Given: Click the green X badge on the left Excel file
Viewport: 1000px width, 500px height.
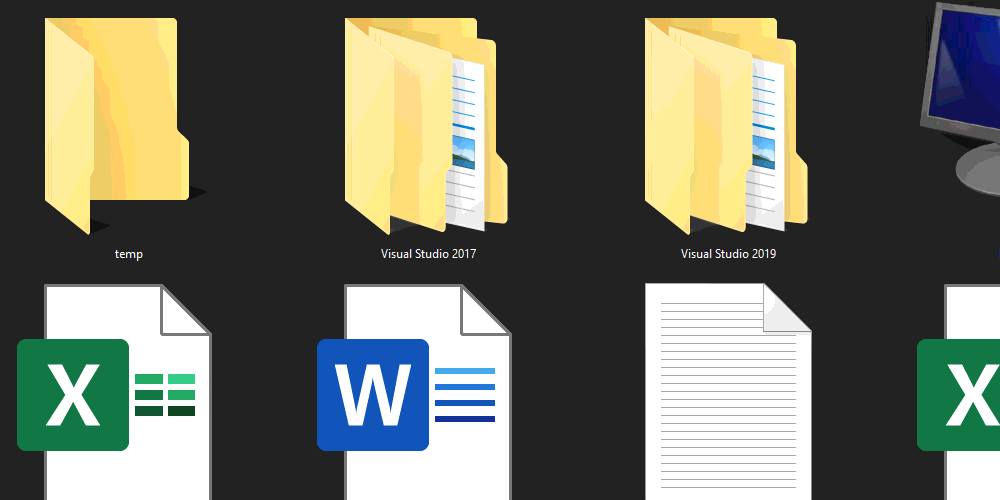Looking at the screenshot, I should coord(73,395).
